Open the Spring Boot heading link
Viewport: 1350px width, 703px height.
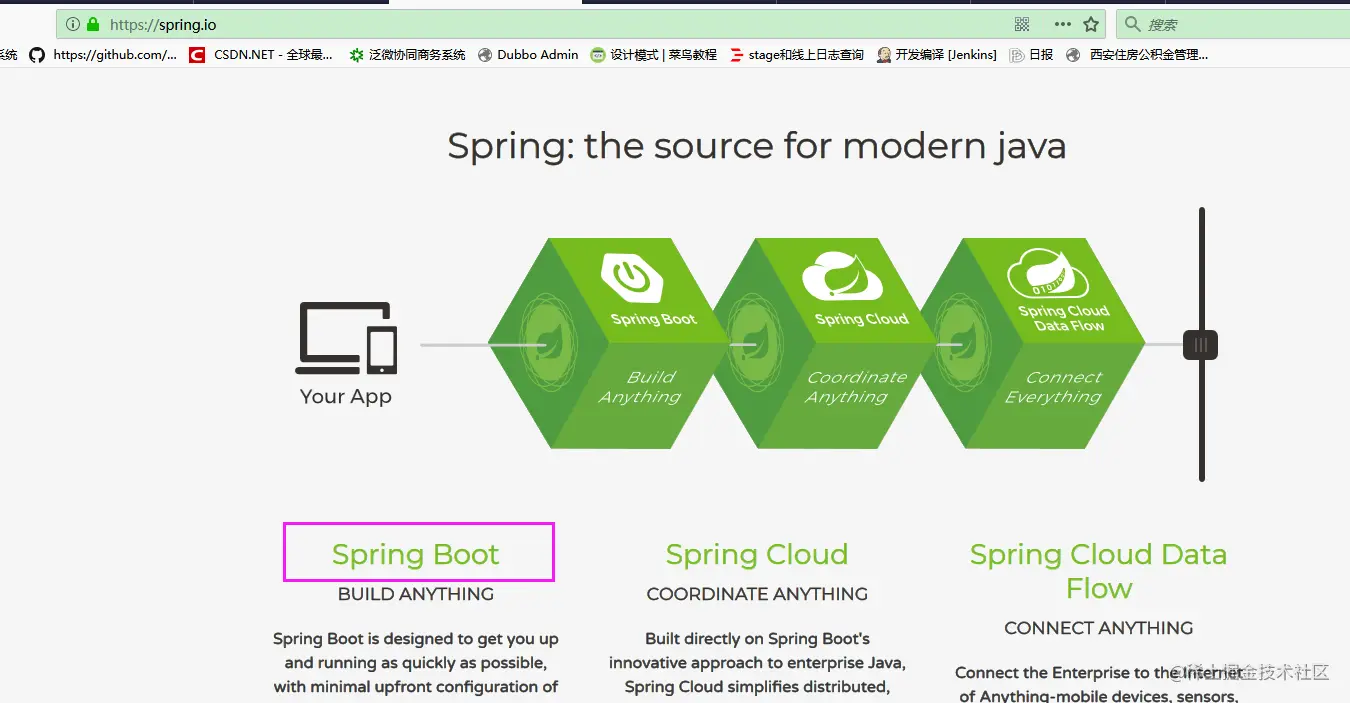(x=416, y=554)
